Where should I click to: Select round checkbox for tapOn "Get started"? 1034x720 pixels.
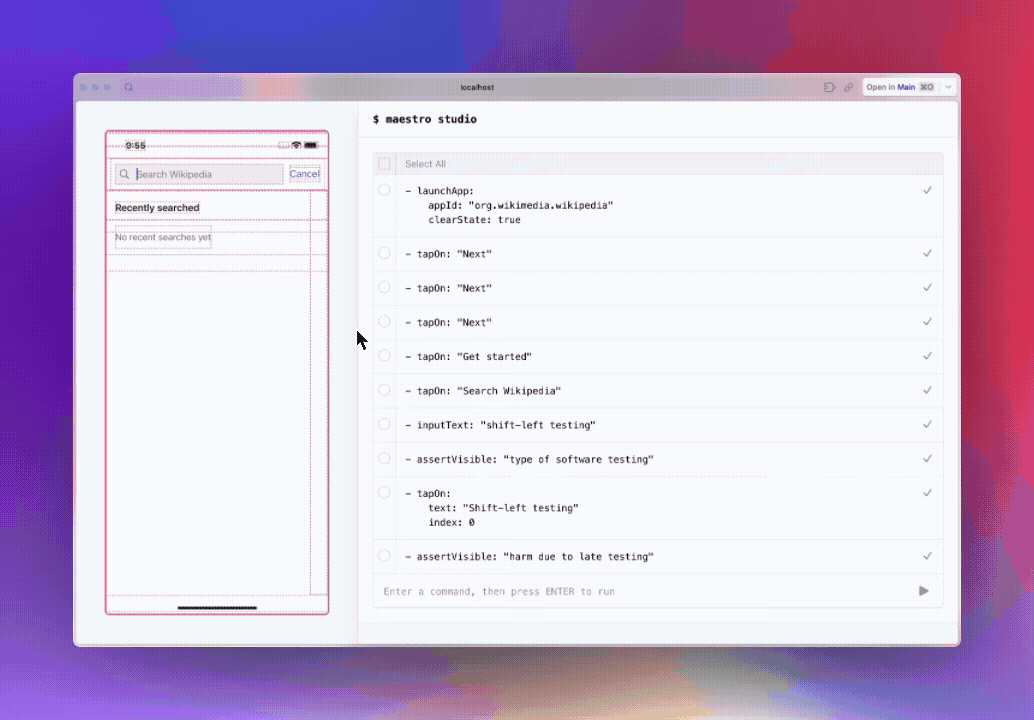click(x=384, y=356)
